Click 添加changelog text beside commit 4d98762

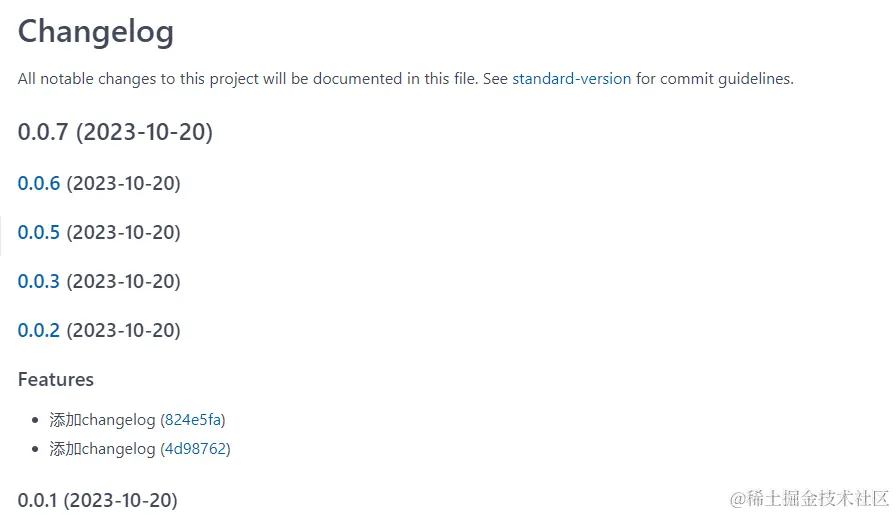102,449
